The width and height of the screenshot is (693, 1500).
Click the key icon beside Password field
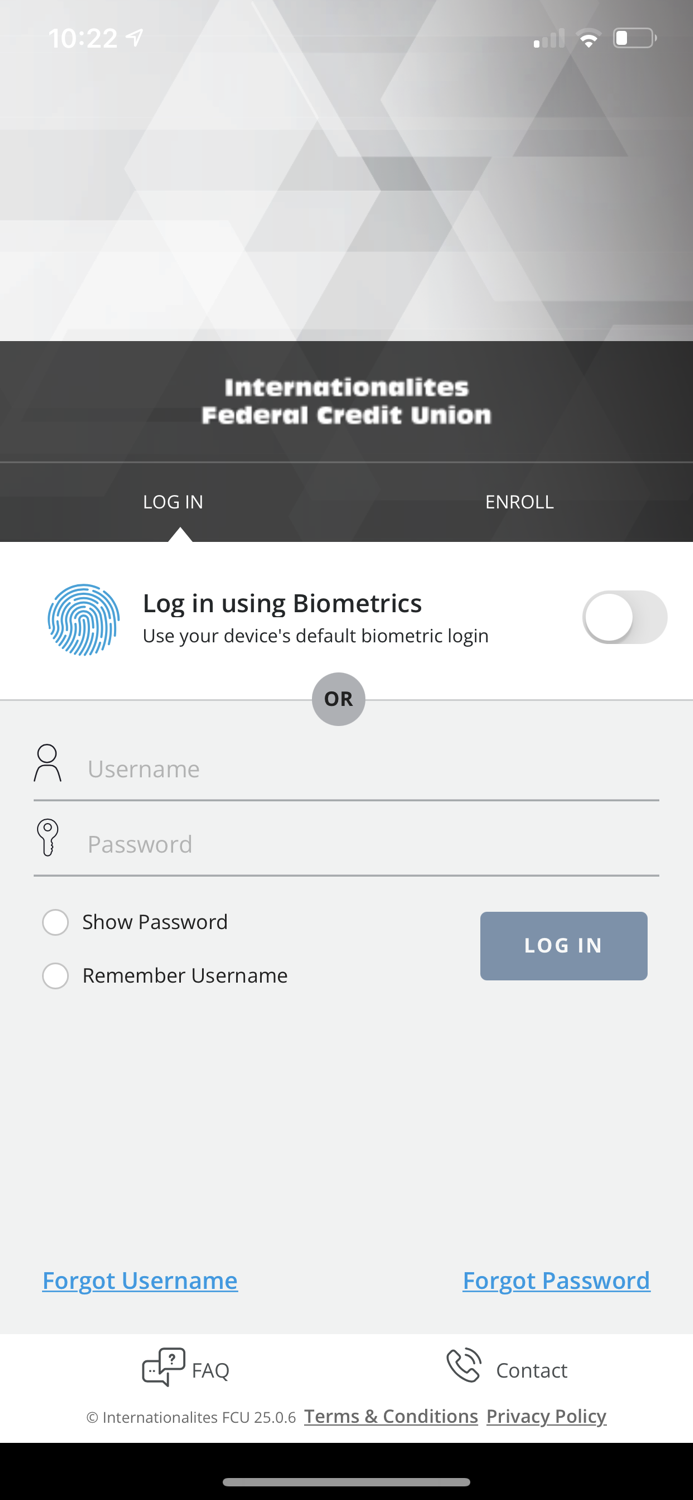47,838
